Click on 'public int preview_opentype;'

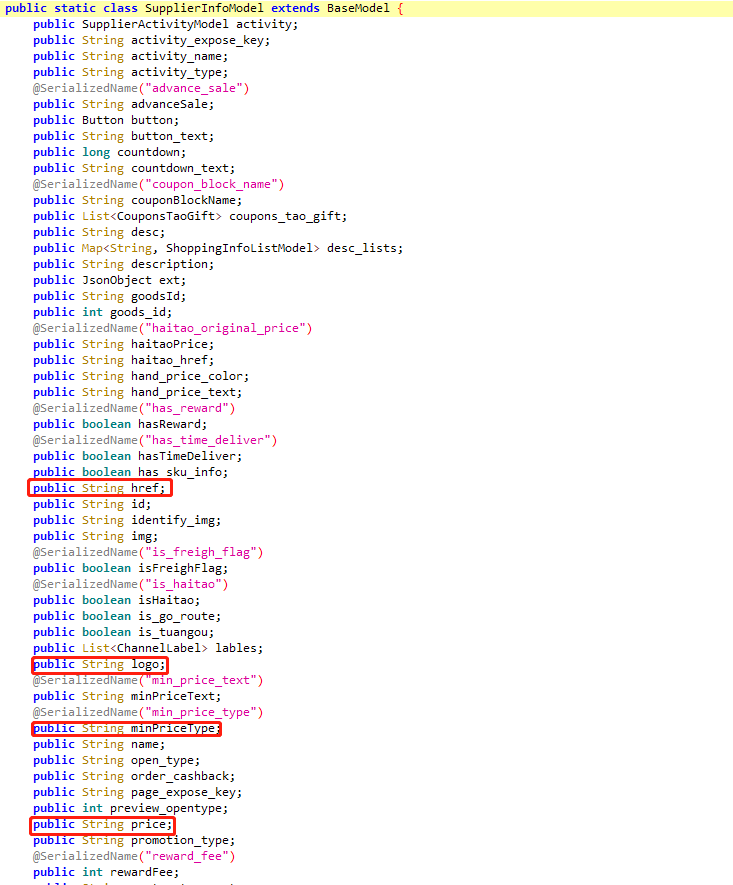click(x=130, y=808)
